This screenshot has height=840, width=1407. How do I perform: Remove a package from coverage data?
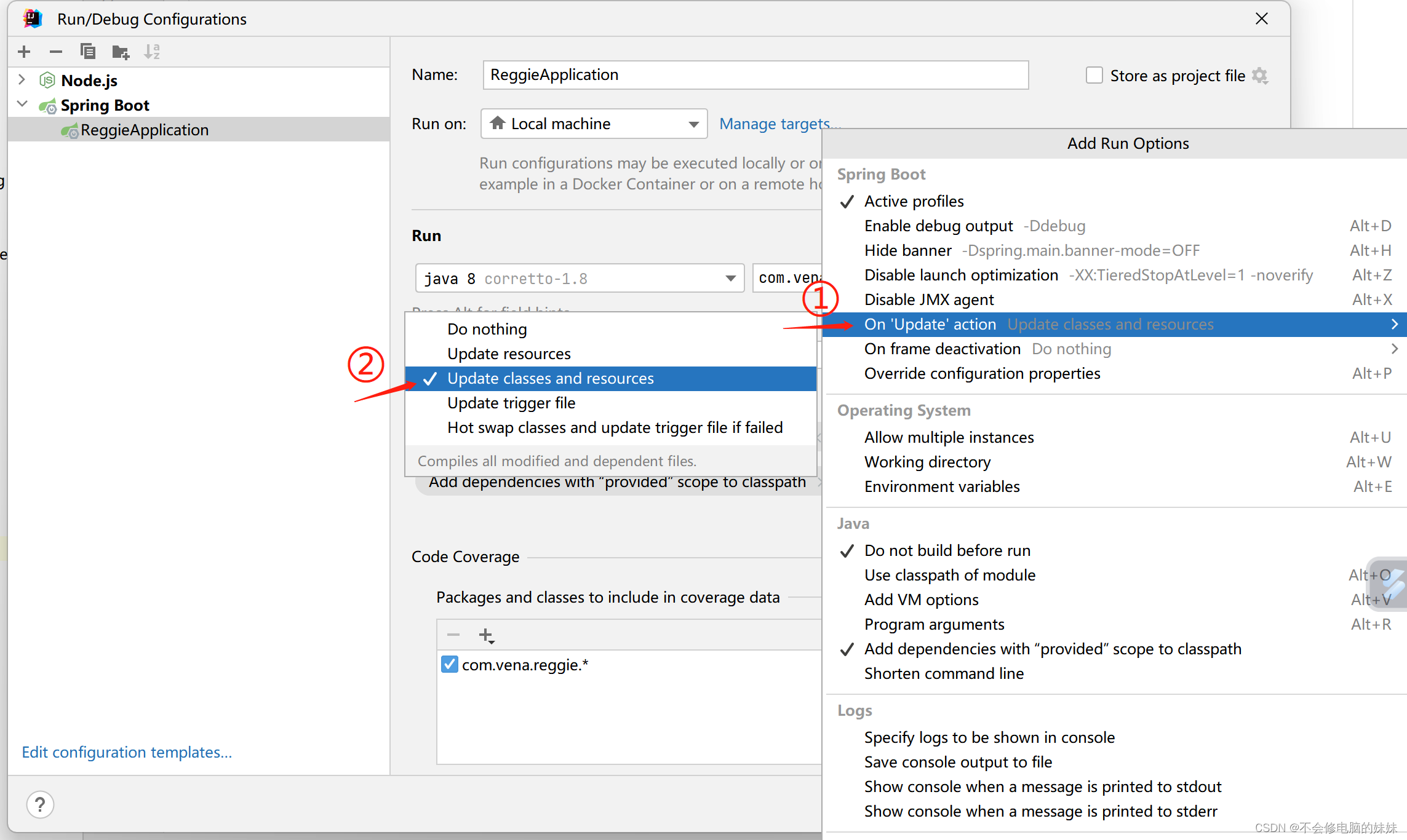click(x=453, y=635)
